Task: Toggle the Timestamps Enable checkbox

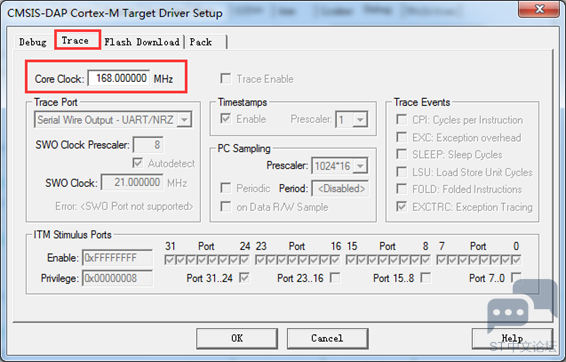Action: pos(226,118)
